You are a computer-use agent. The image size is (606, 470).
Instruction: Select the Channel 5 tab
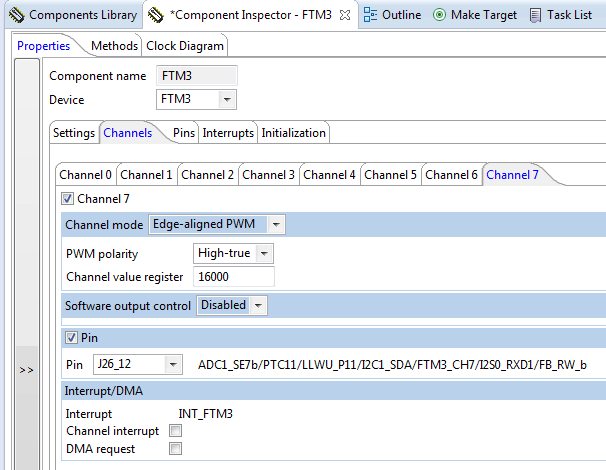coord(390,175)
